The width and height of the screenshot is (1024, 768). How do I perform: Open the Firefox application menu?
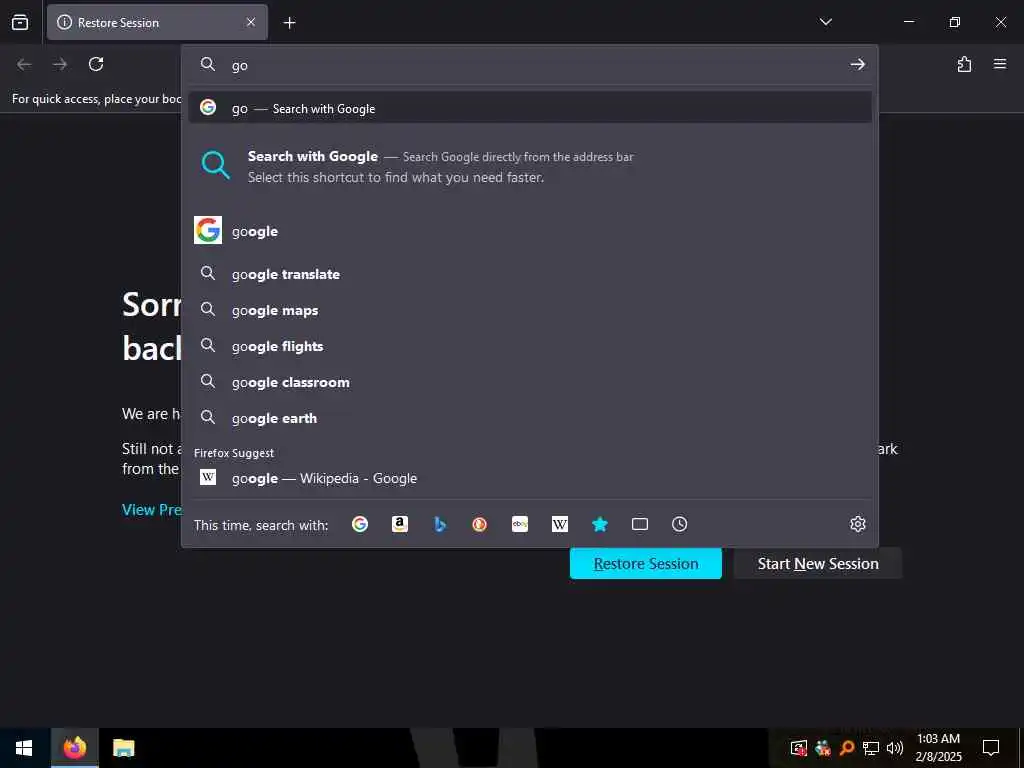coord(1000,64)
